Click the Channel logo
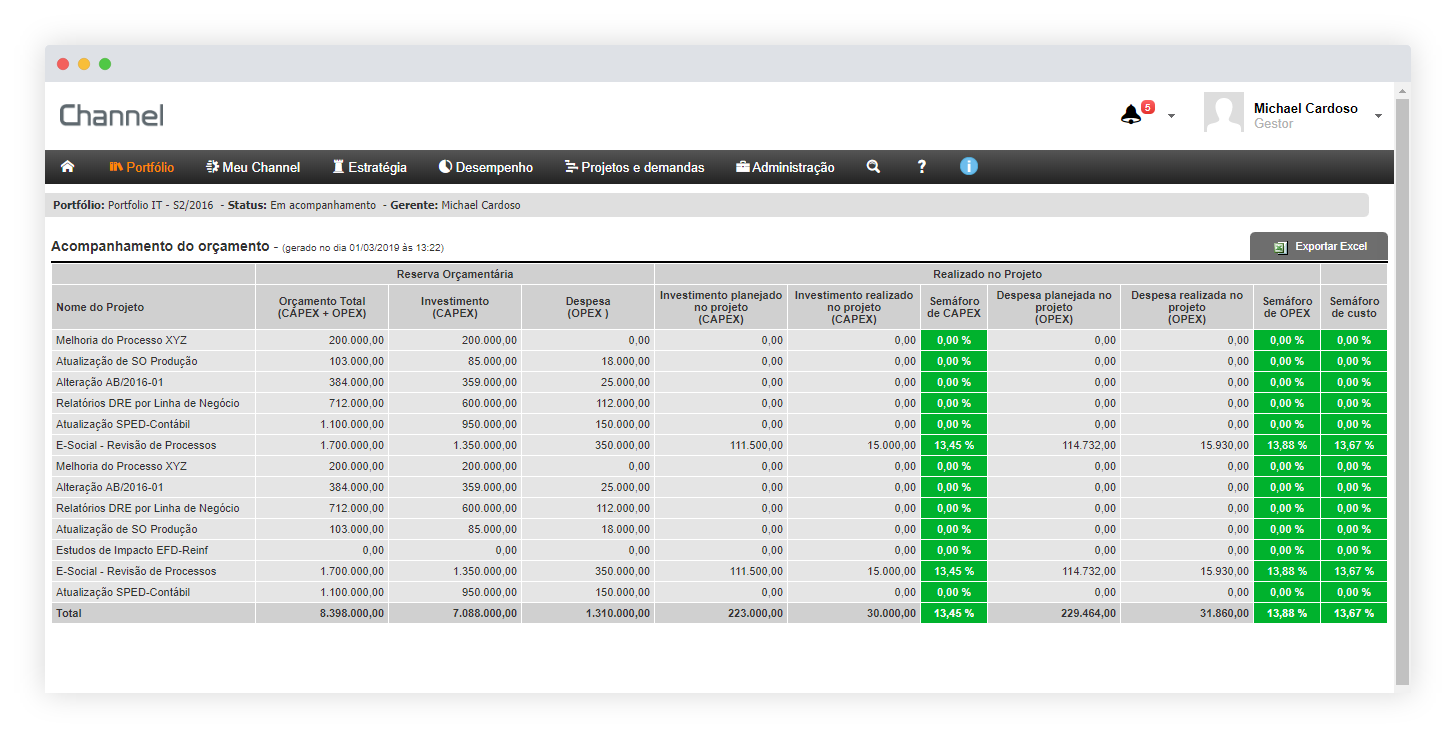Screen dimensions: 1456x738 112,115
